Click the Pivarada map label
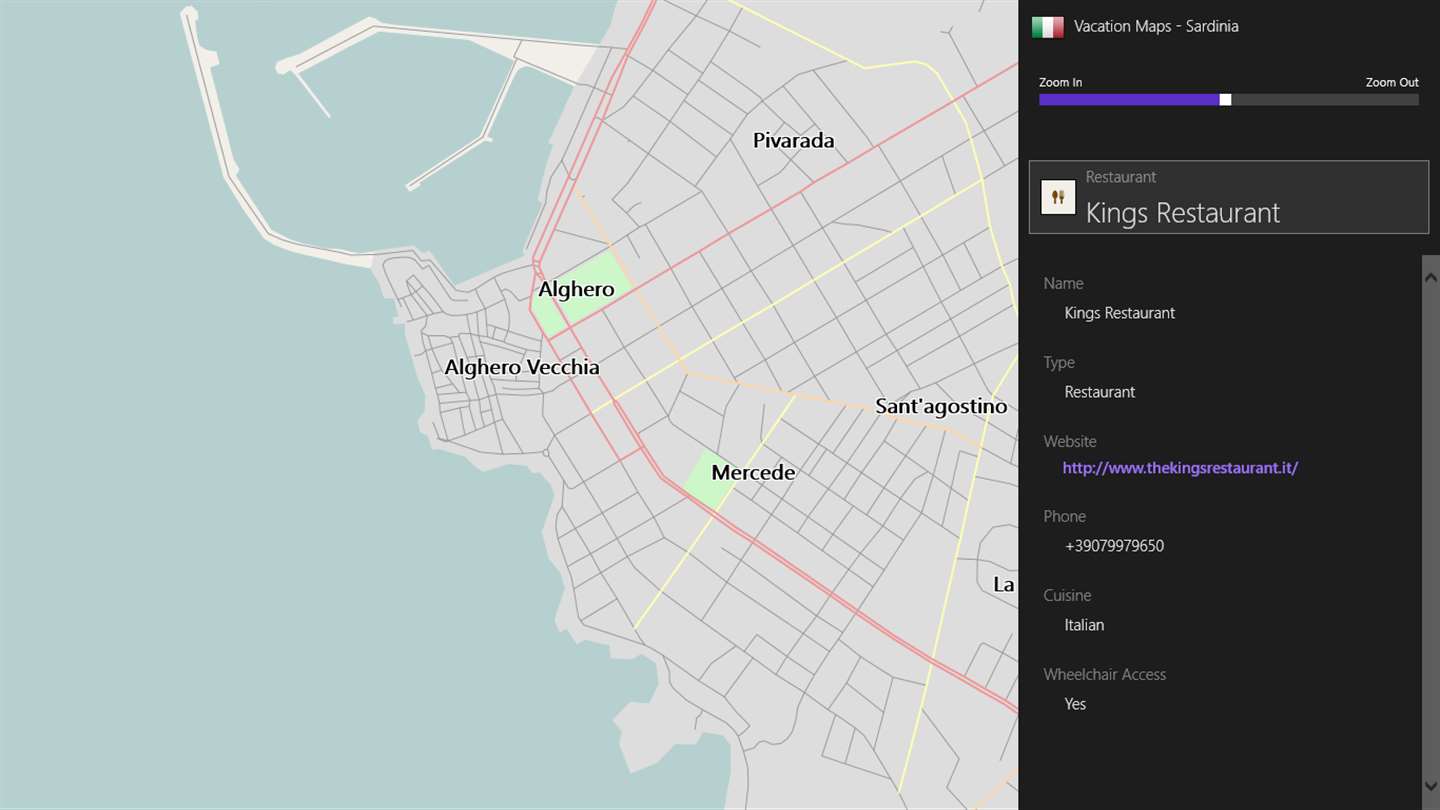 793,141
